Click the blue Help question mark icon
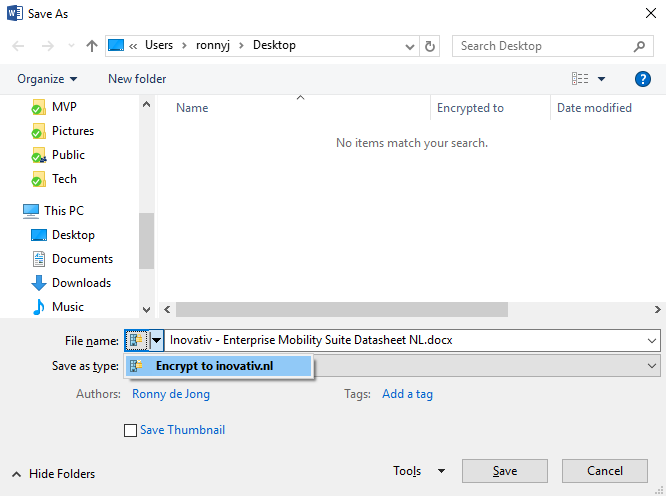This screenshot has width=666, height=496. tap(643, 79)
